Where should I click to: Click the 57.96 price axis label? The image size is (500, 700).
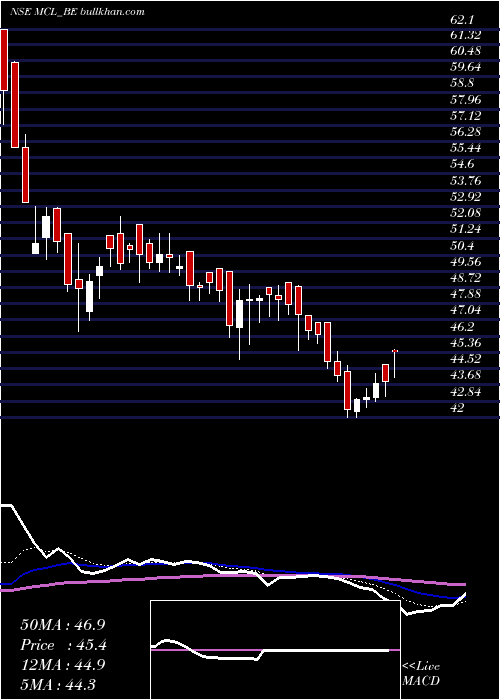[x=465, y=100]
